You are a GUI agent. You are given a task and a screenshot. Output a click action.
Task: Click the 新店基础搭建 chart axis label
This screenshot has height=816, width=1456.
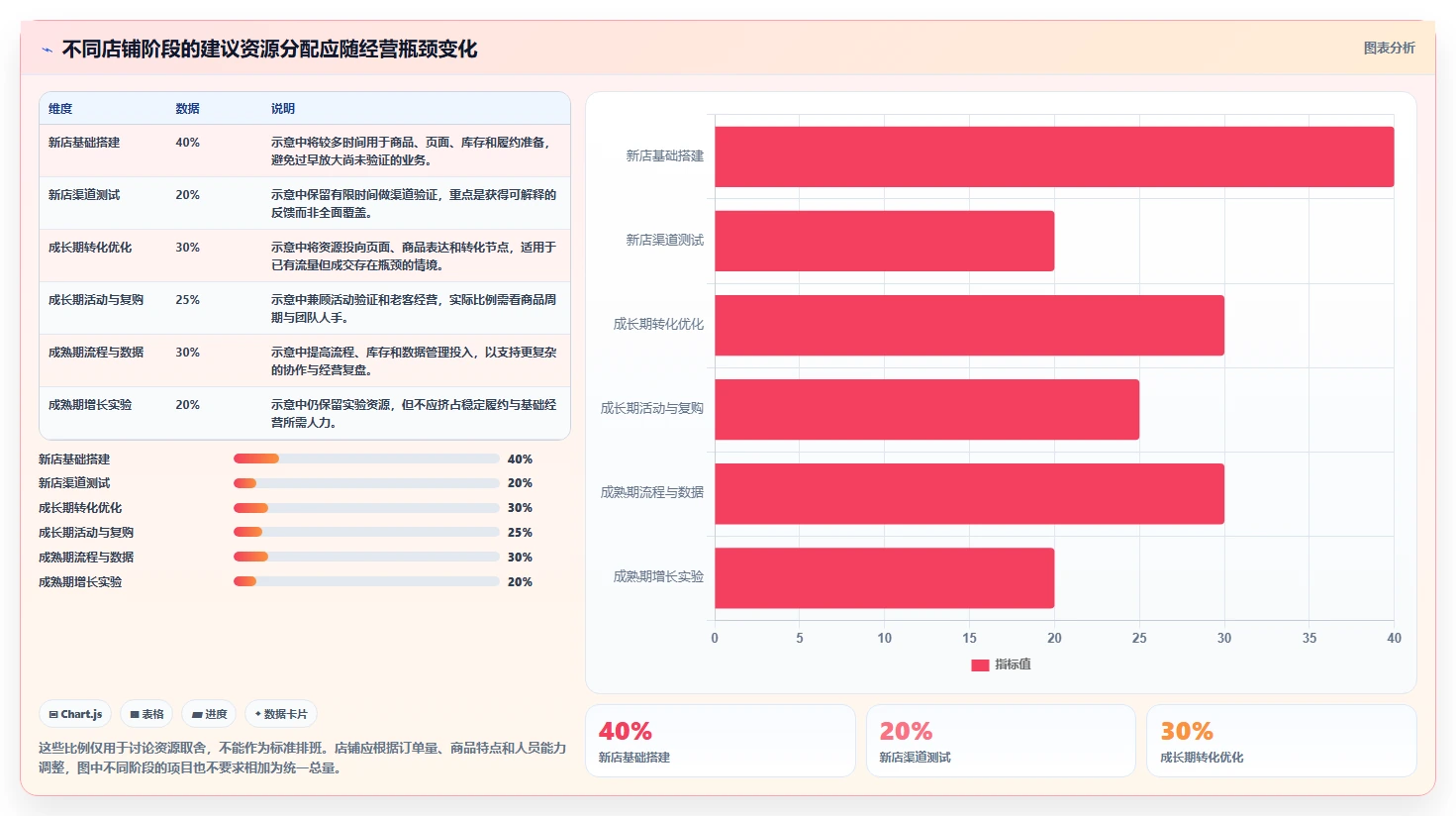click(x=664, y=156)
